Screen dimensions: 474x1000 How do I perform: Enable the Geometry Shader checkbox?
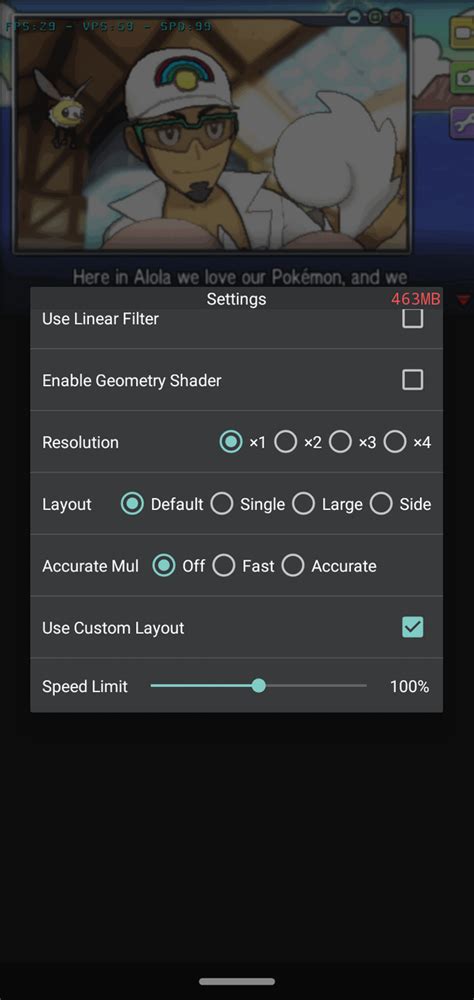413,380
